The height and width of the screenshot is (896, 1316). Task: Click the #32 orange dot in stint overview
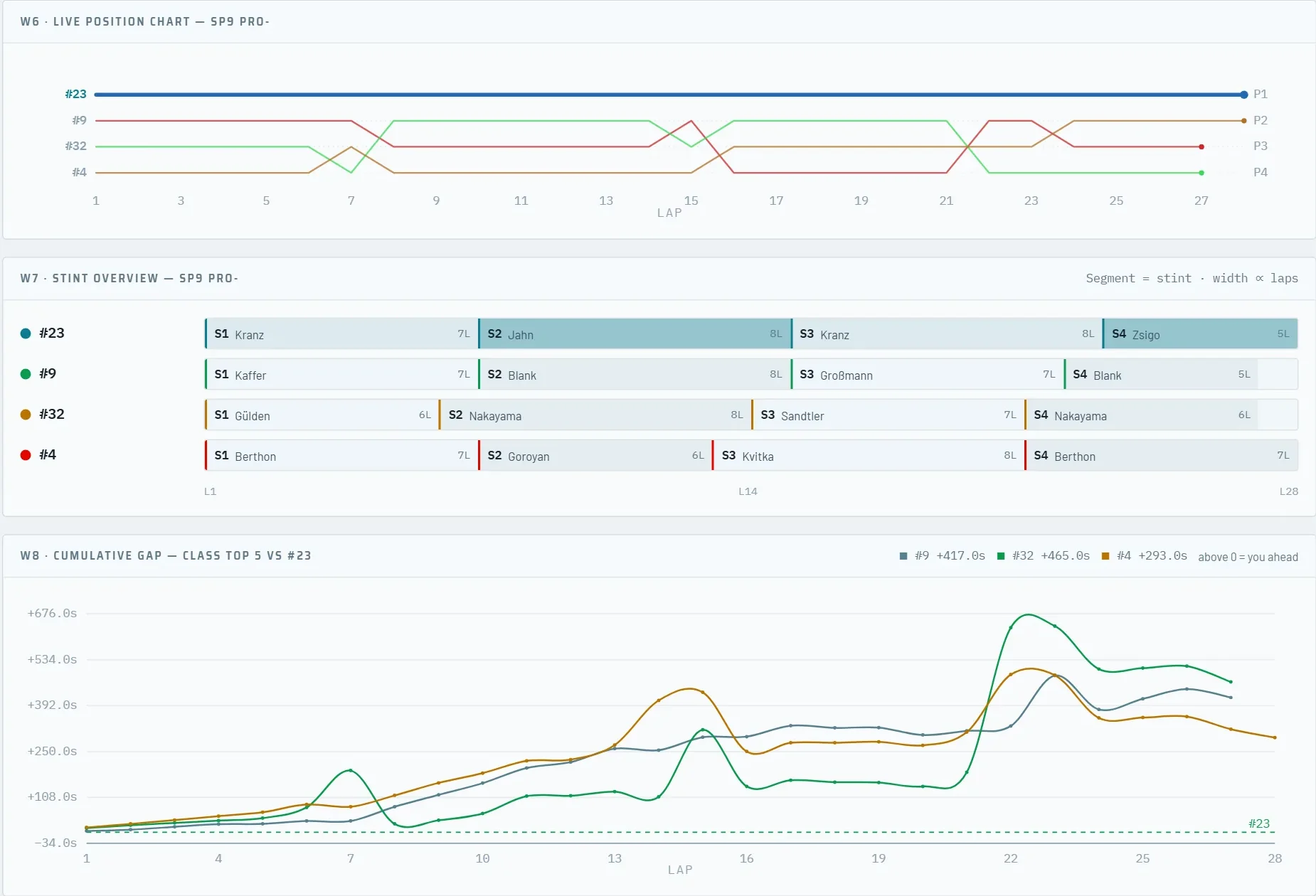[x=26, y=415]
